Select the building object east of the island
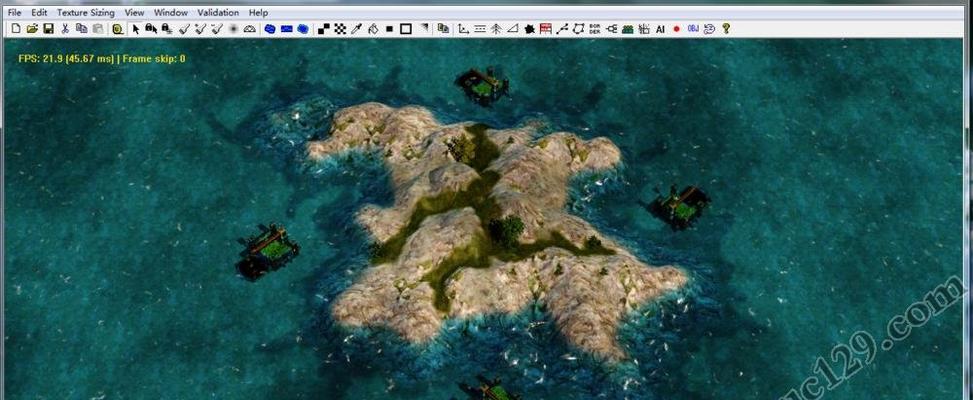973x400 pixels. pos(679,207)
